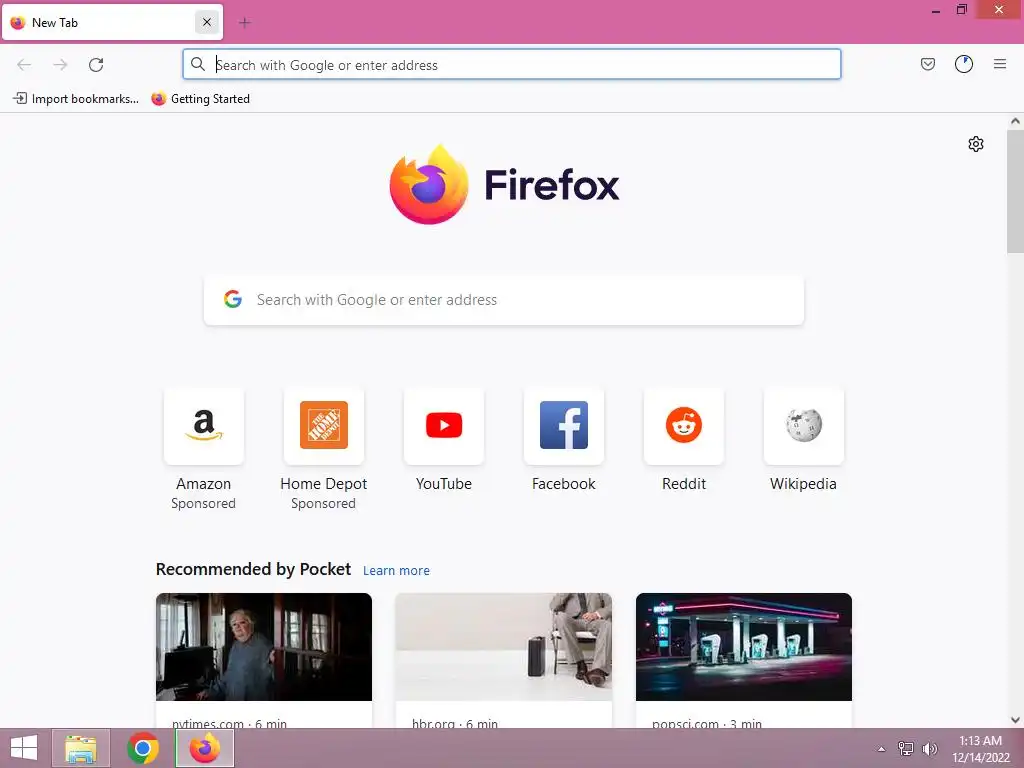
Task: Reload the current page
Action: (x=96, y=65)
